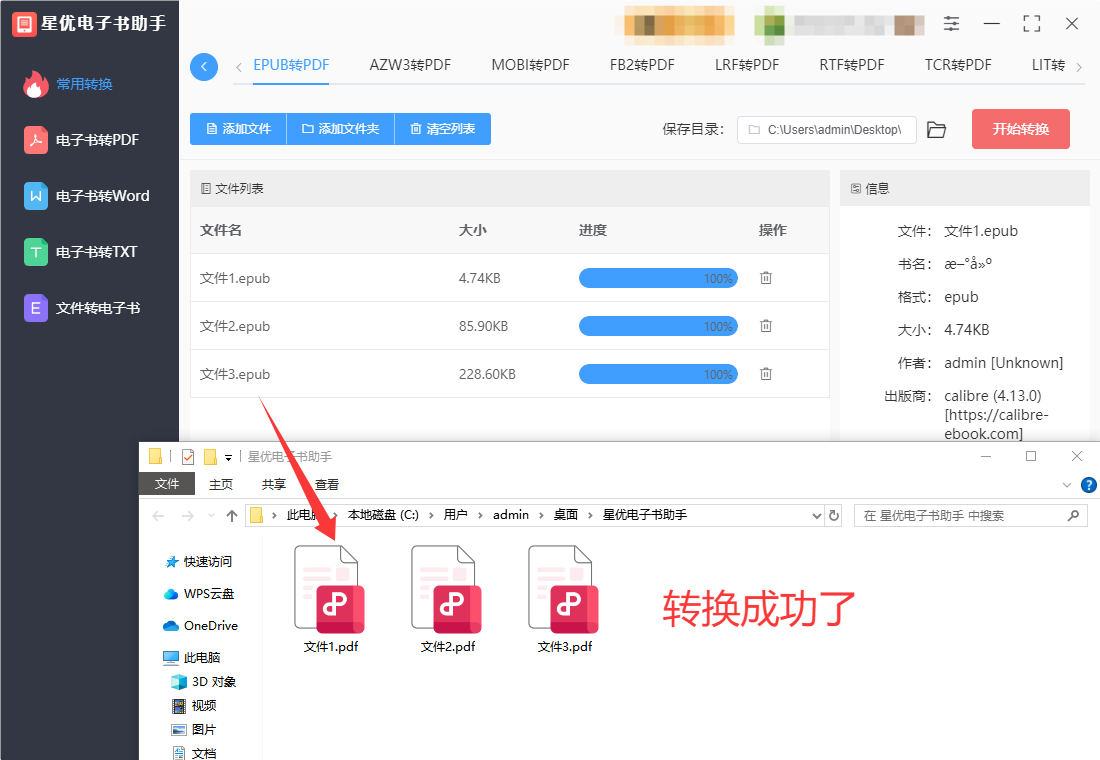Click the purple E ebook icon in sidebar
1100x760 pixels.
click(36, 308)
